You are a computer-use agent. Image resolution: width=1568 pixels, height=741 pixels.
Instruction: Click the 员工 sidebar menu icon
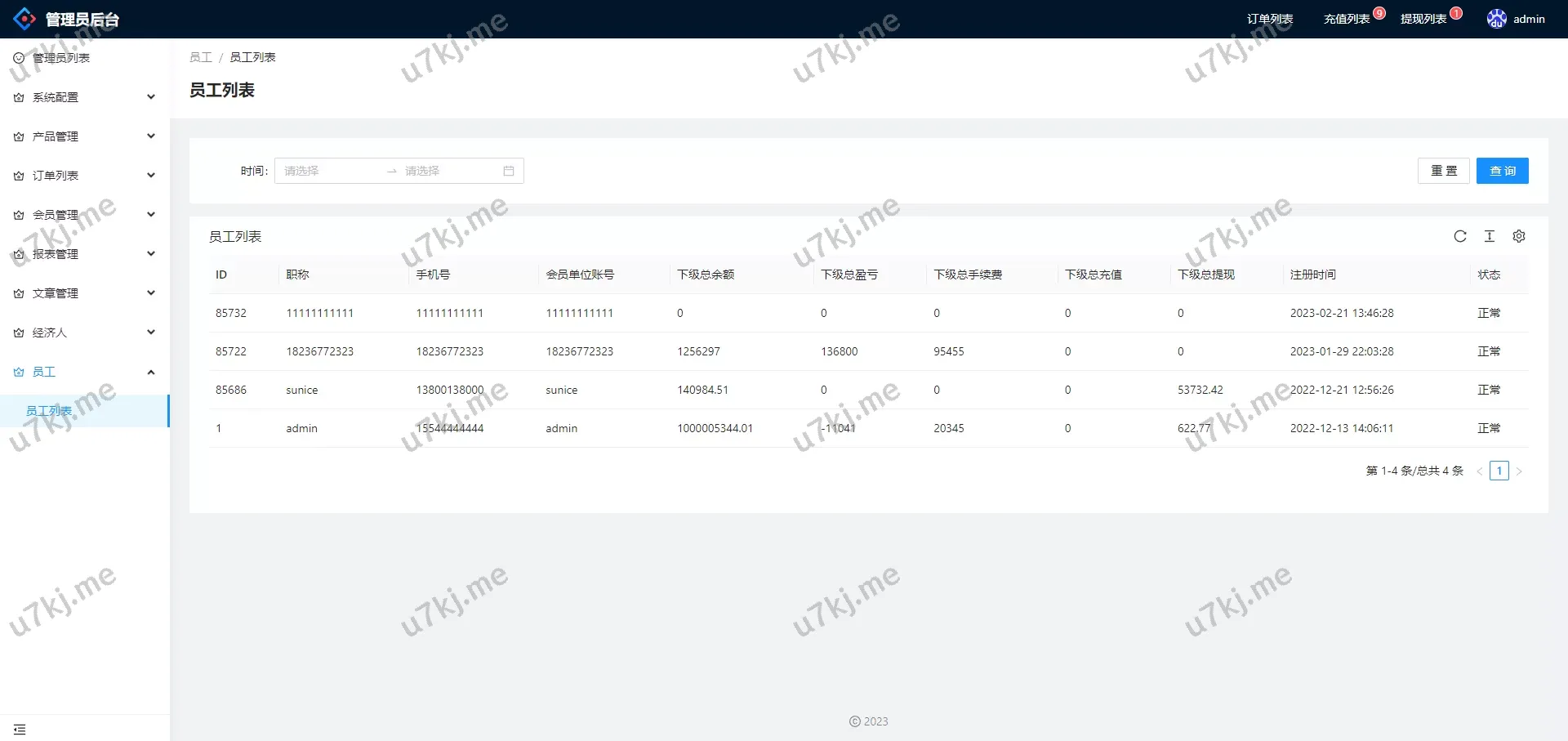tap(17, 372)
